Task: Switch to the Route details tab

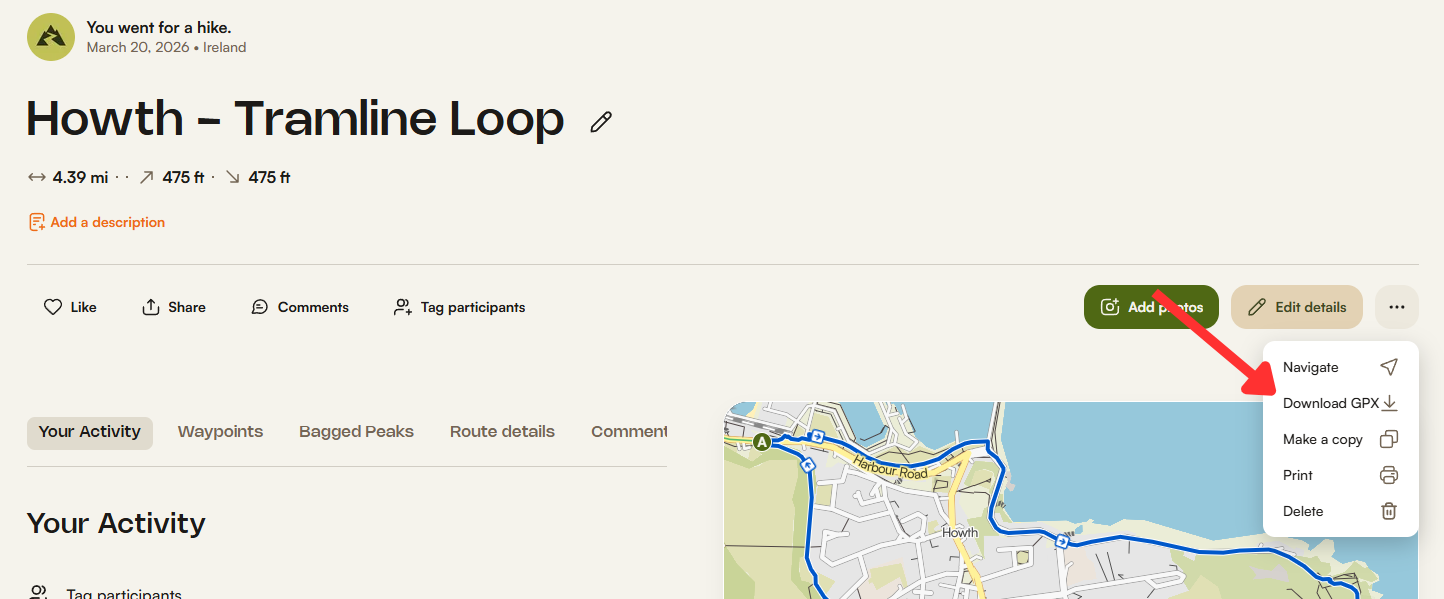Action: [502, 432]
